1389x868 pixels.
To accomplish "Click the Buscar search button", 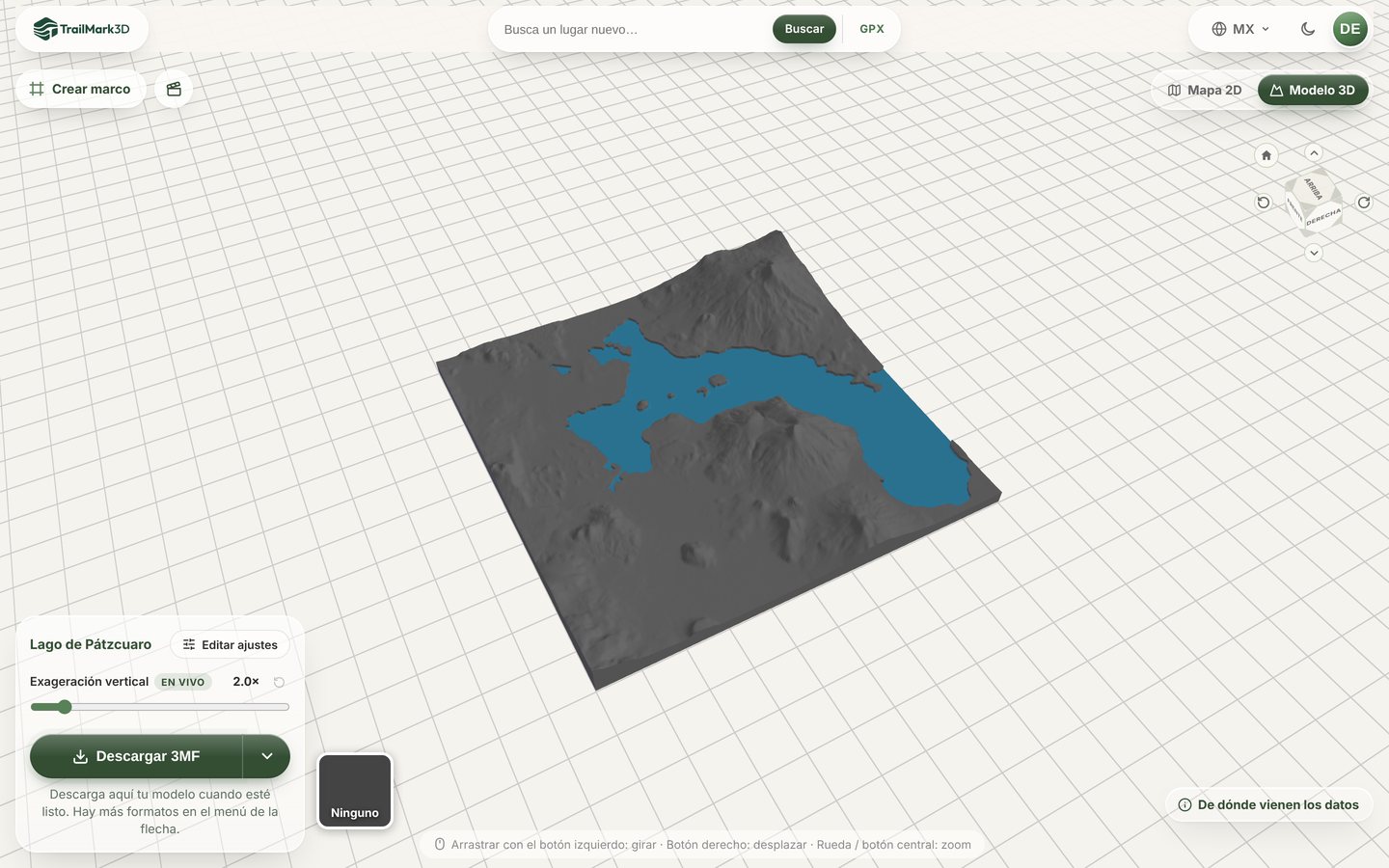I will tap(804, 29).
